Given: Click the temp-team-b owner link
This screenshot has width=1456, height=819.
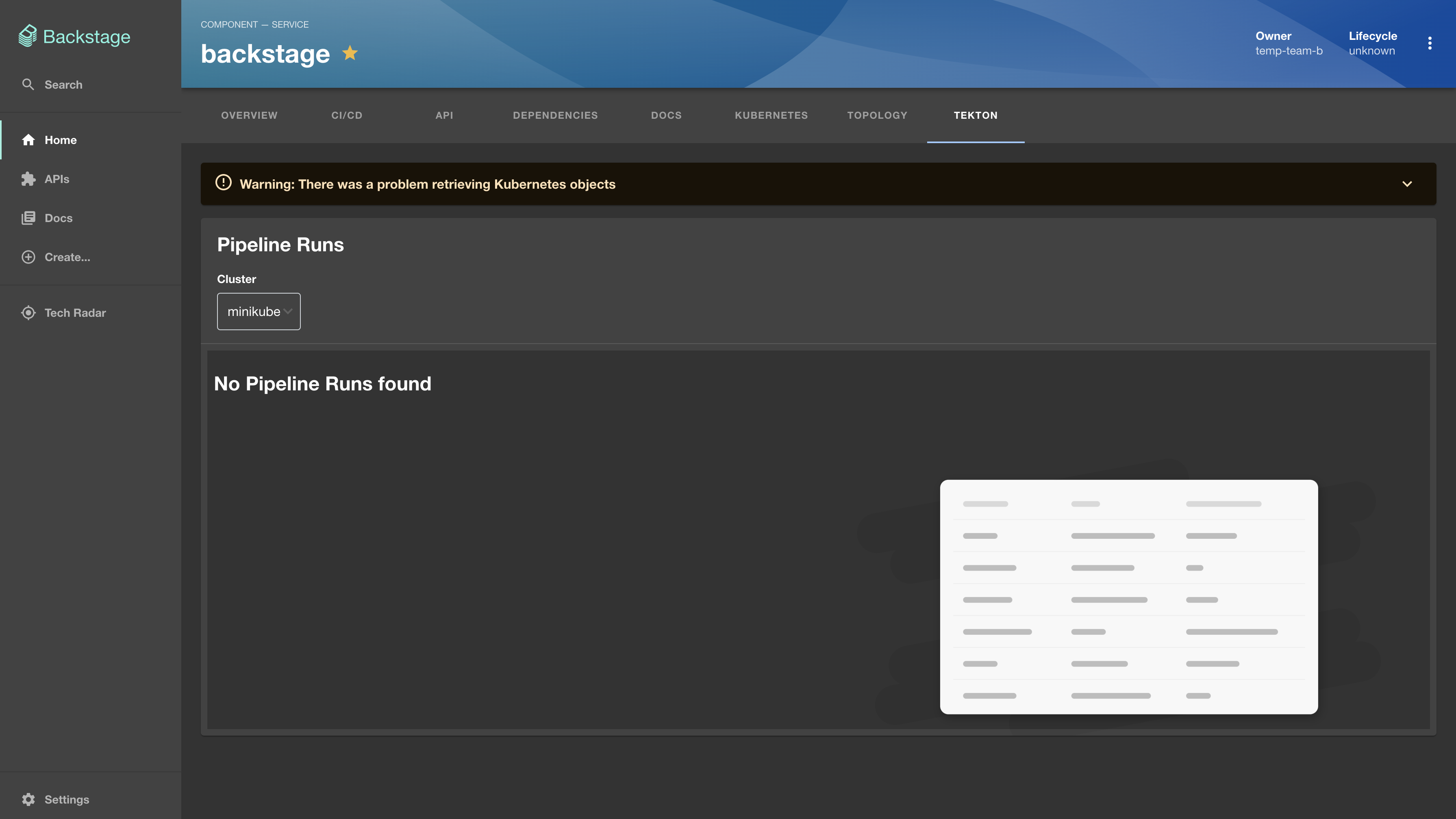Looking at the screenshot, I should [x=1289, y=51].
